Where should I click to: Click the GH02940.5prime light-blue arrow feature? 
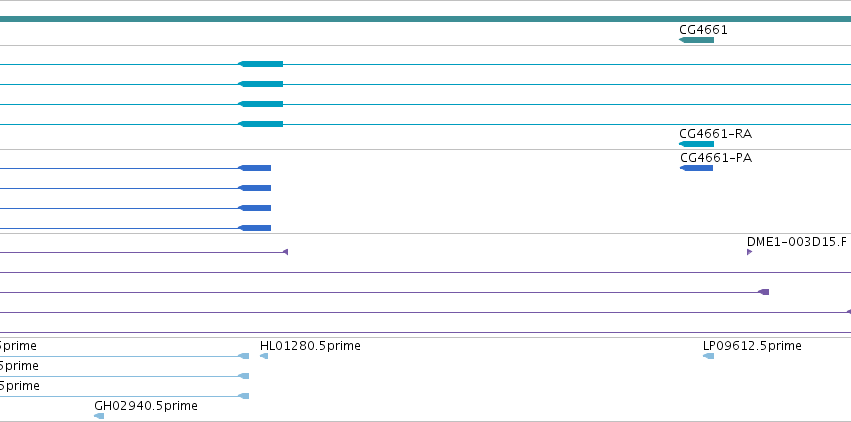coord(99,416)
